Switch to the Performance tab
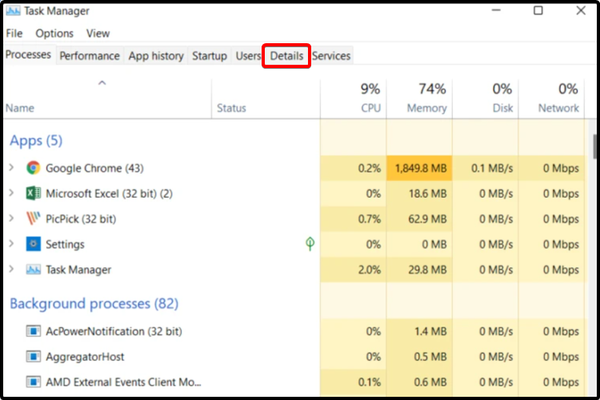The height and width of the screenshot is (400, 600). click(89, 56)
